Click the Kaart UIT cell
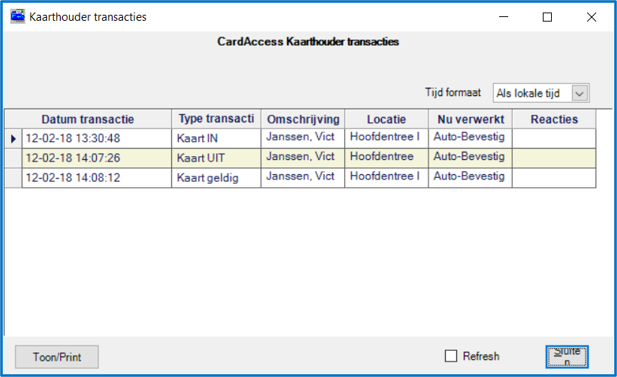The image size is (617, 377). point(216,158)
